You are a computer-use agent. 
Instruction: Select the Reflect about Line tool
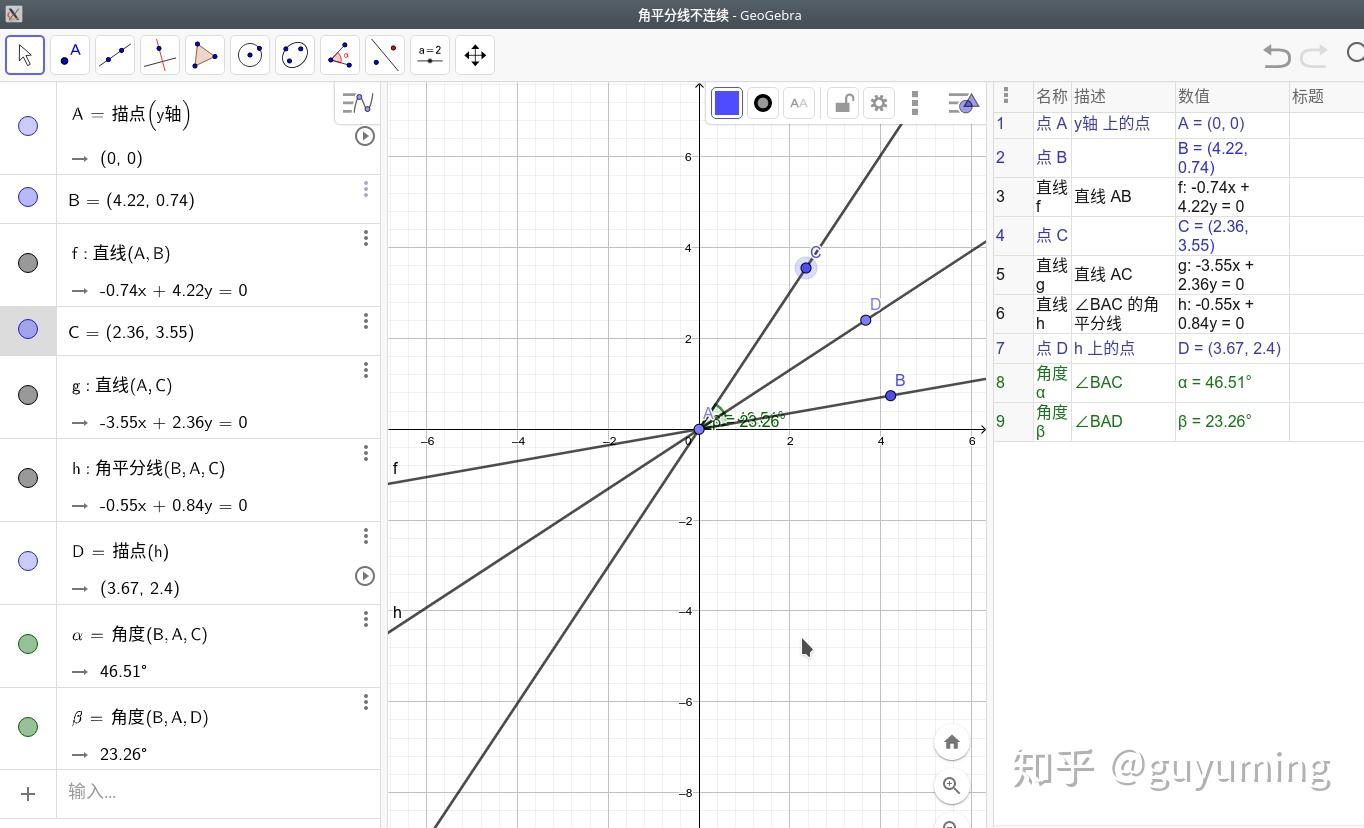point(385,55)
